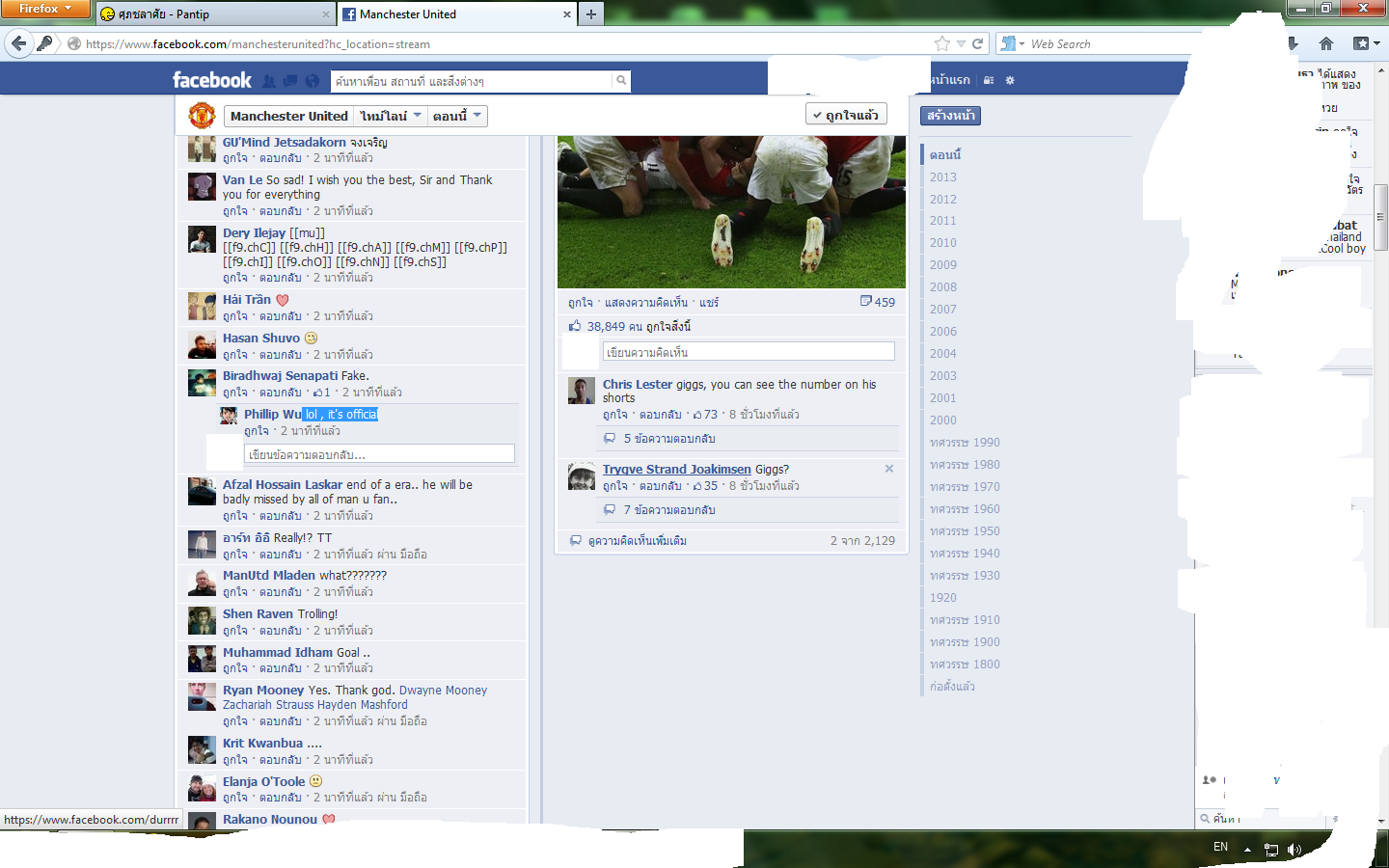1389x868 pixels.
Task: Open the Facebook settings gear icon
Action: pyautogui.click(x=1010, y=80)
